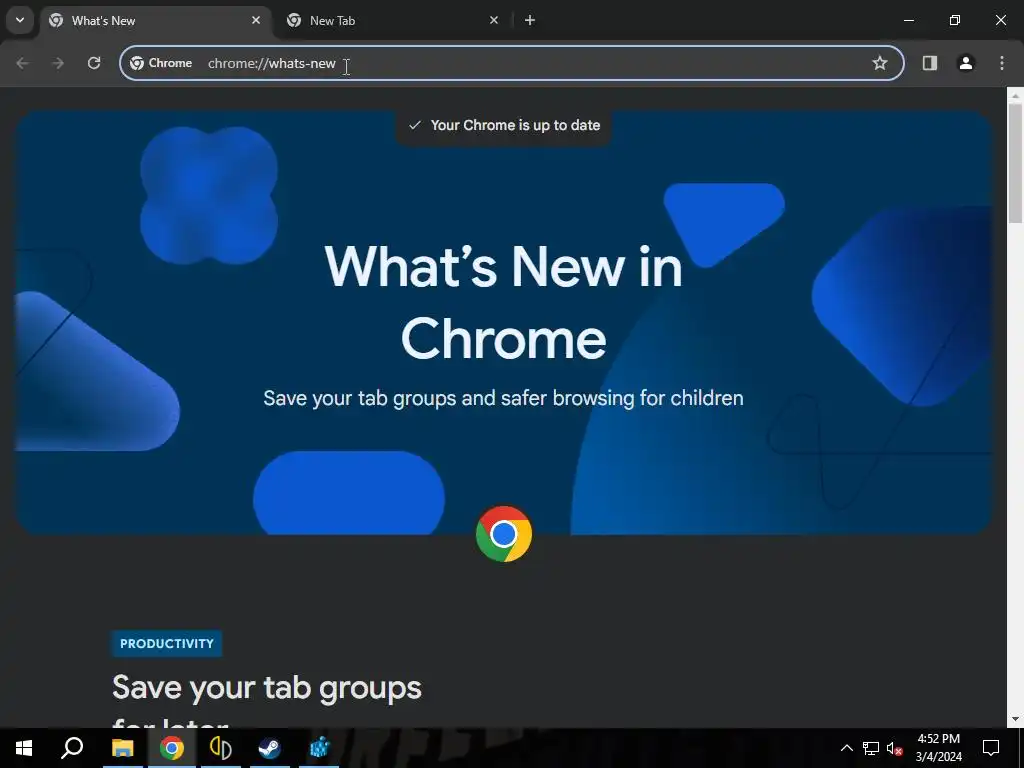View site info via Chrome chip
This screenshot has height=768, width=1024.
[x=161, y=63]
